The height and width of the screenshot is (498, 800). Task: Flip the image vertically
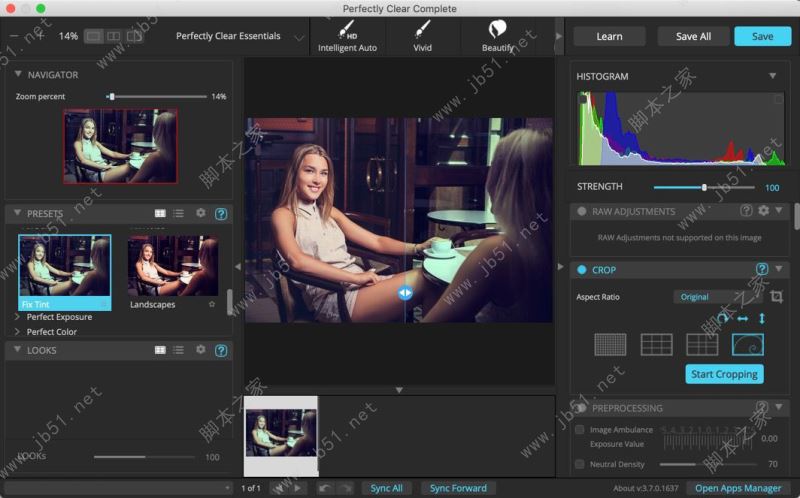click(x=762, y=318)
